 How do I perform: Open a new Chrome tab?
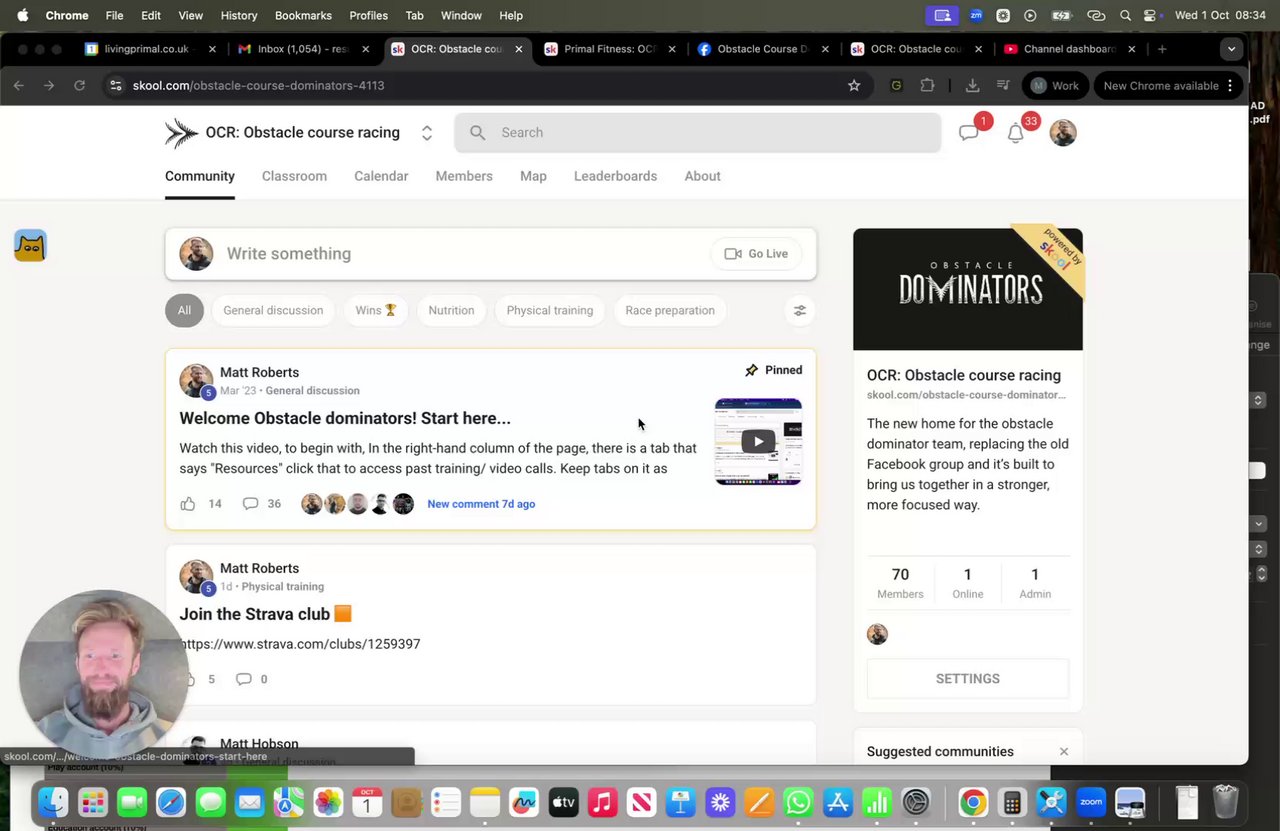[x=1162, y=49]
